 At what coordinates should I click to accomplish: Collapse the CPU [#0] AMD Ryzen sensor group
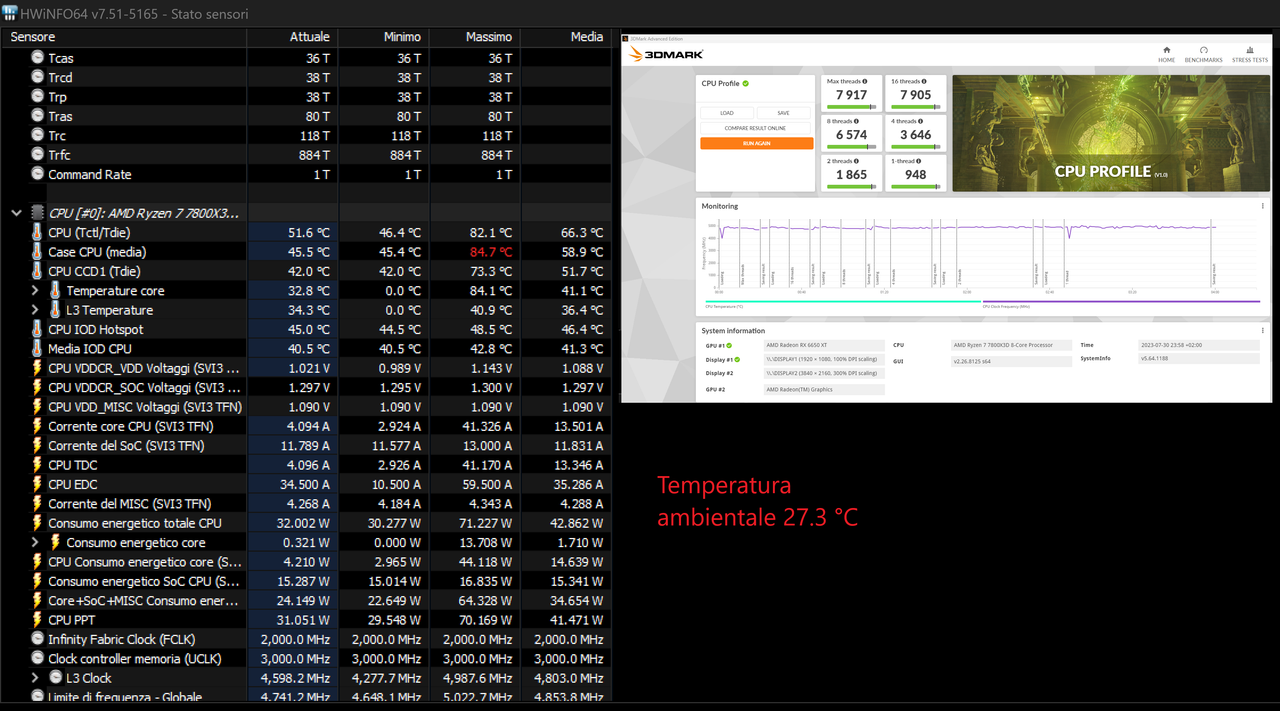(x=16, y=213)
